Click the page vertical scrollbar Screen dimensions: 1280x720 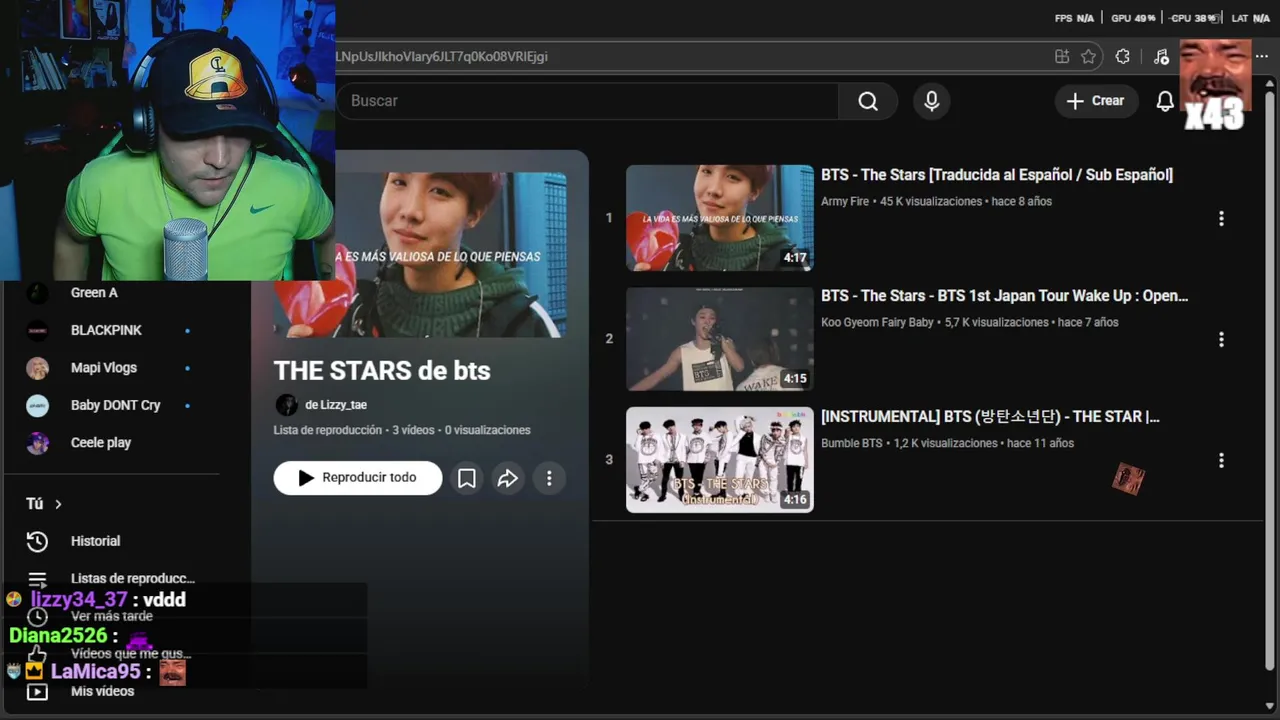click(x=1270, y=380)
